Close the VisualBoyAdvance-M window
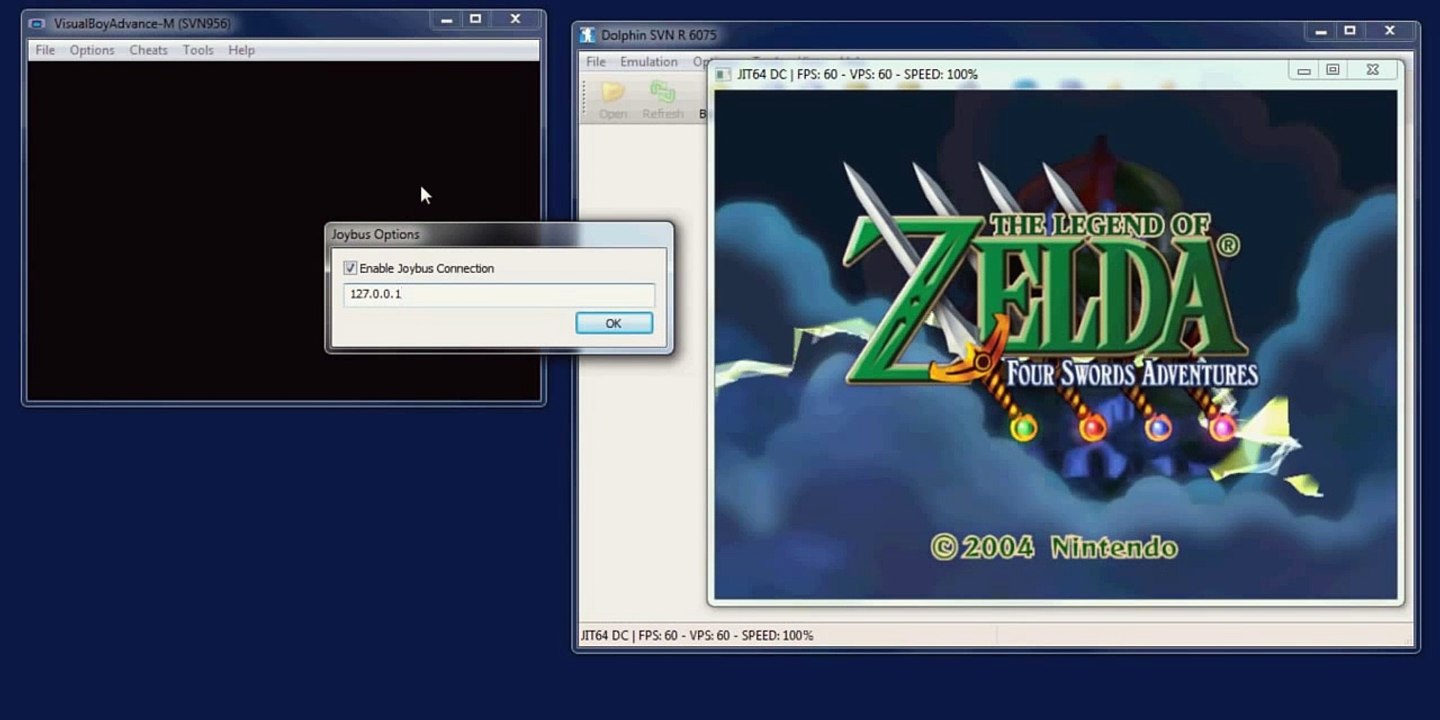The image size is (1440, 720). click(x=515, y=19)
